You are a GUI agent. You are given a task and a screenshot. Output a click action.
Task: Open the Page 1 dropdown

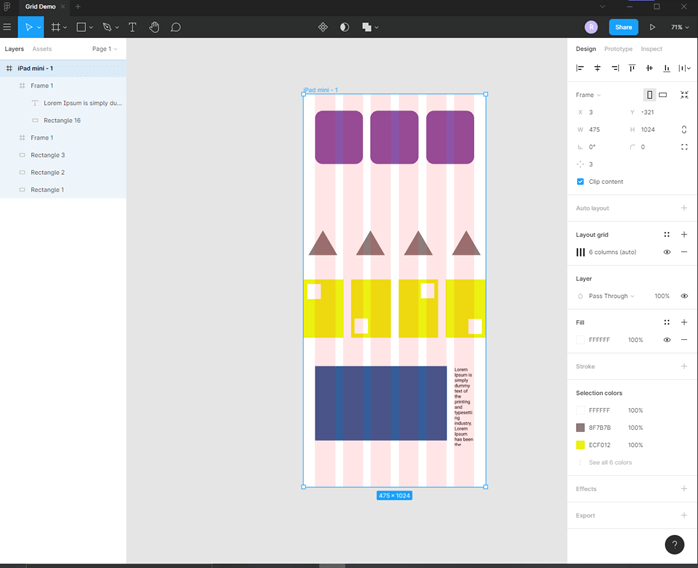[x=104, y=48]
